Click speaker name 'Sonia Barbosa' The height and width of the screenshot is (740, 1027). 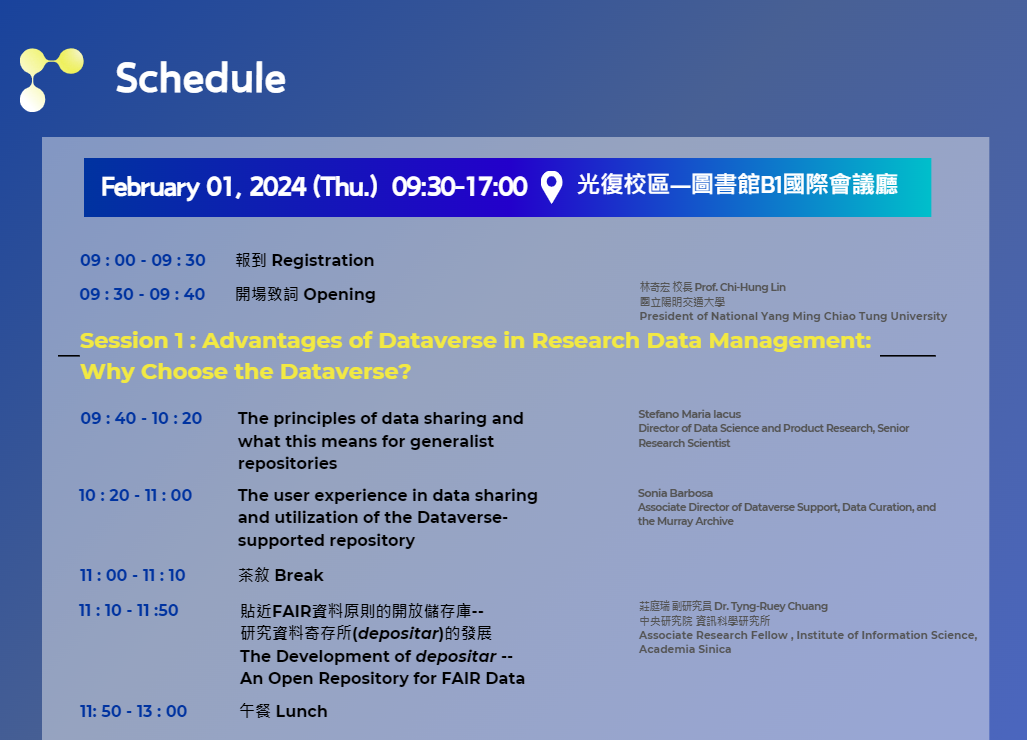point(675,493)
